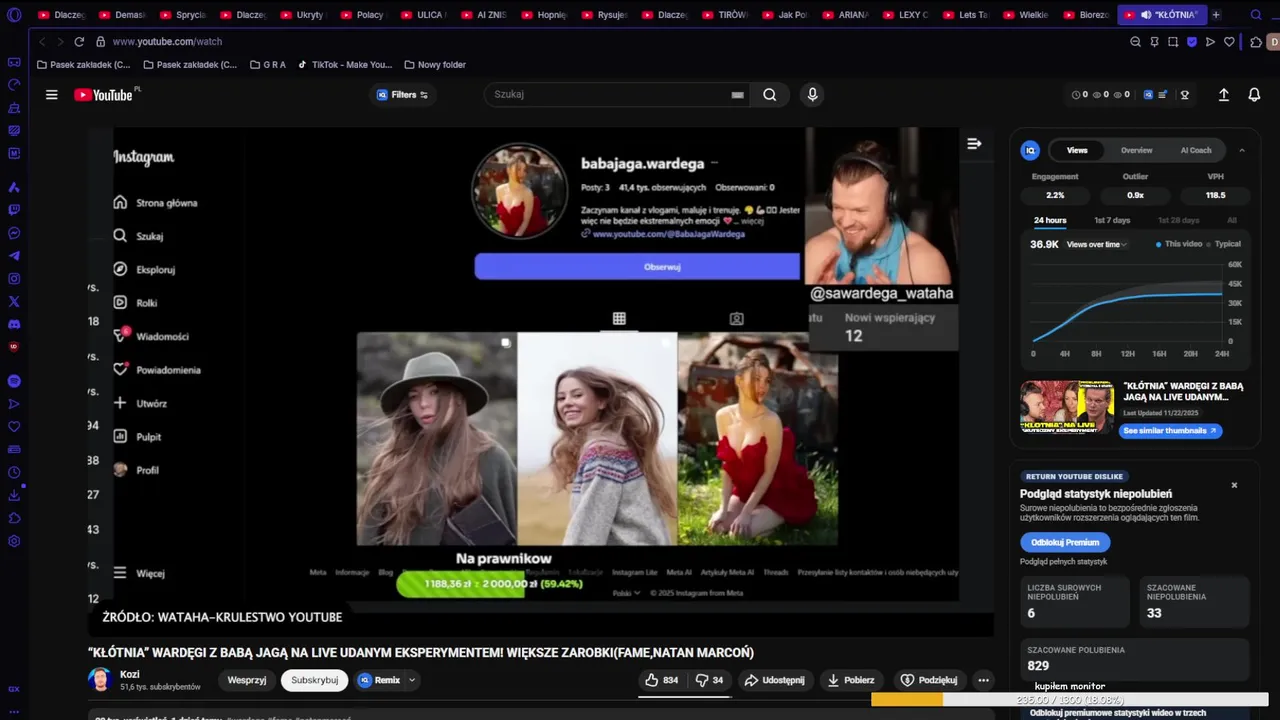Click 'See similar thumbnails' link

click(x=1169, y=431)
